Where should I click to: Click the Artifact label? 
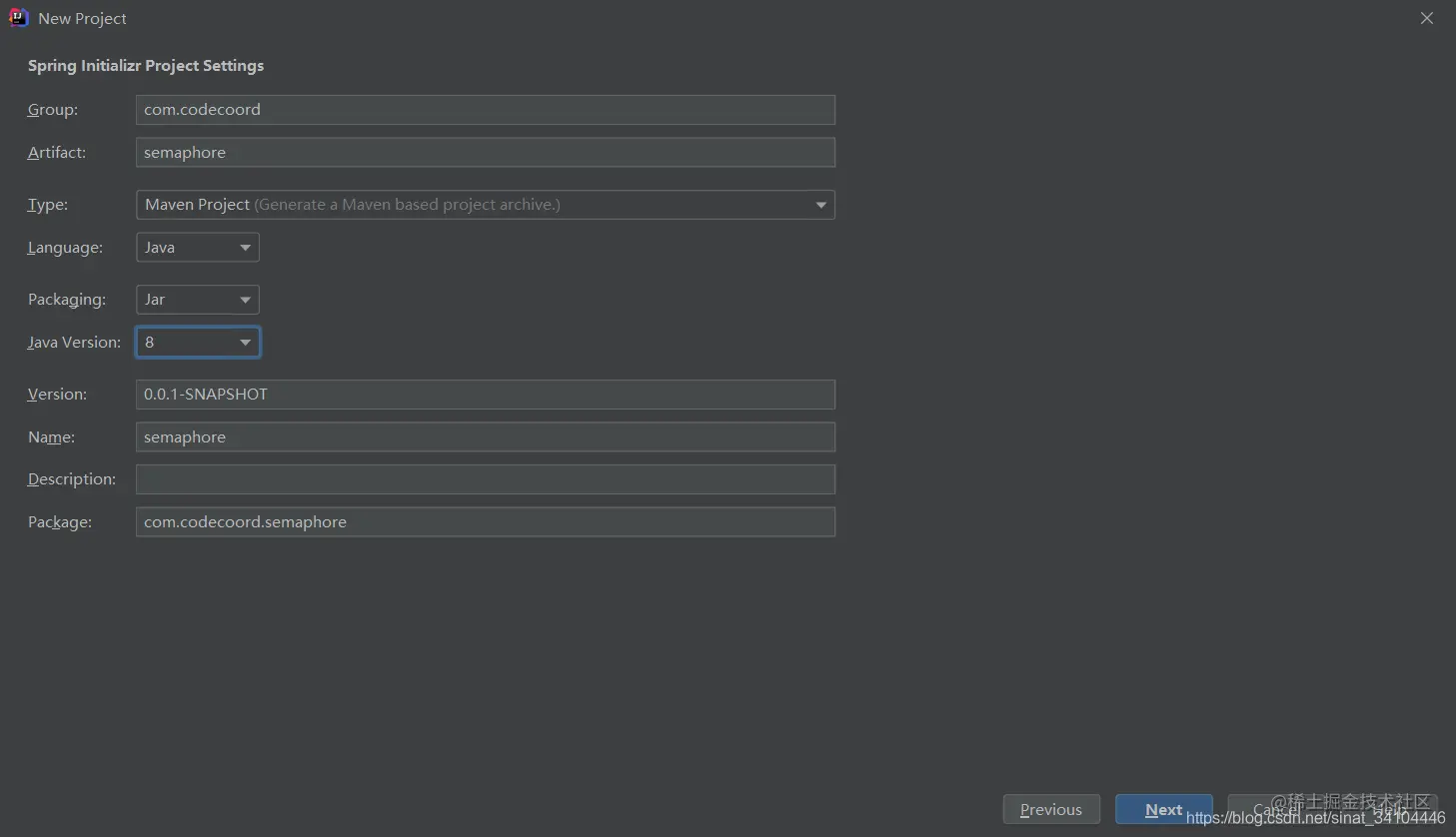[x=57, y=153]
